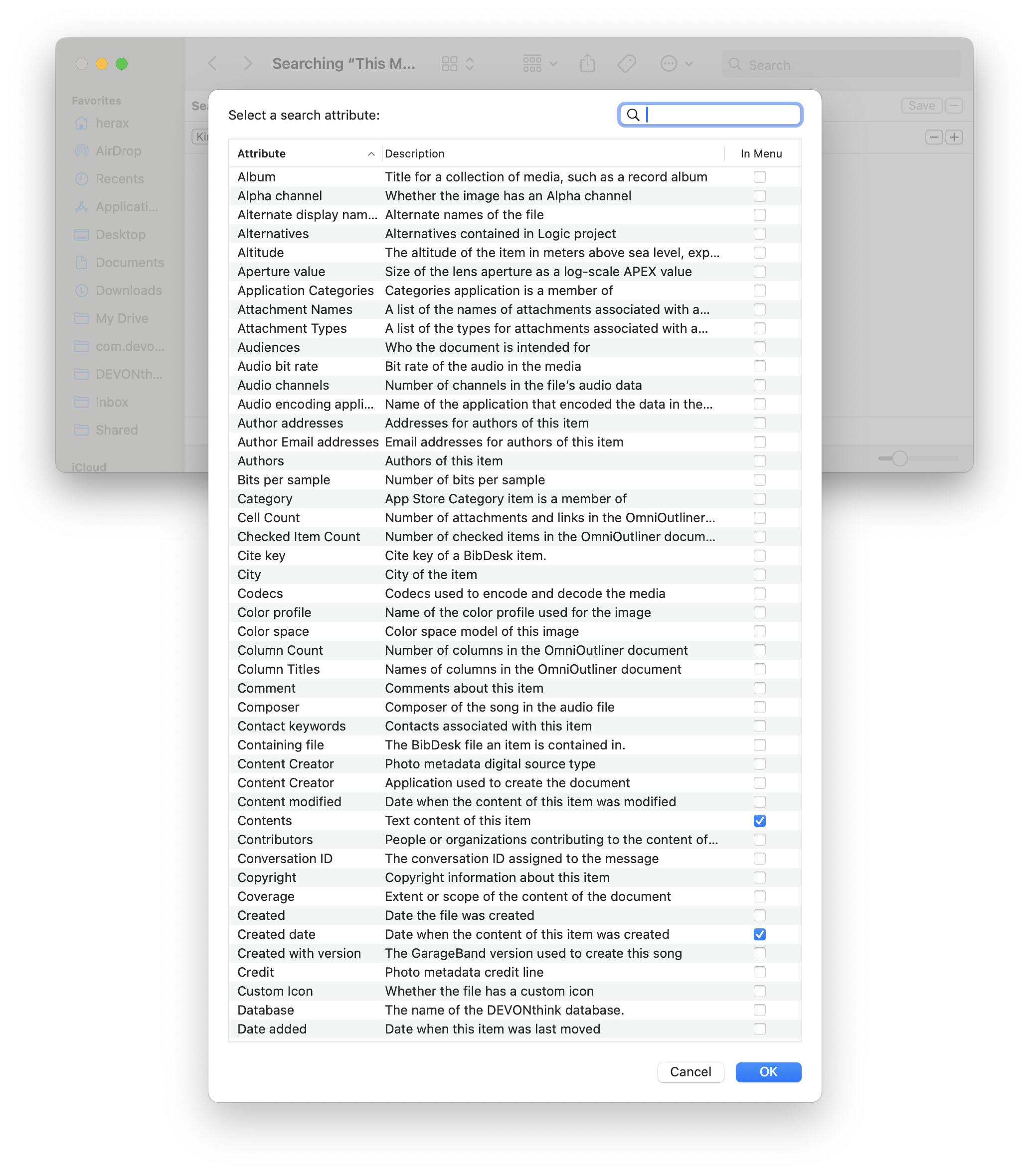Click the plus icon to add search rule
The image size is (1029, 1176).
954,137
